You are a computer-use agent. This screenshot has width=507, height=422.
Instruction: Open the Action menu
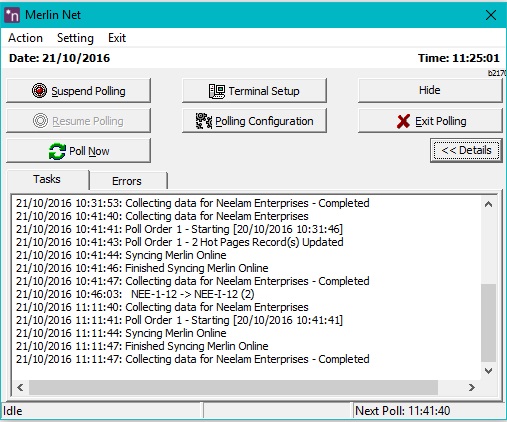click(x=25, y=38)
